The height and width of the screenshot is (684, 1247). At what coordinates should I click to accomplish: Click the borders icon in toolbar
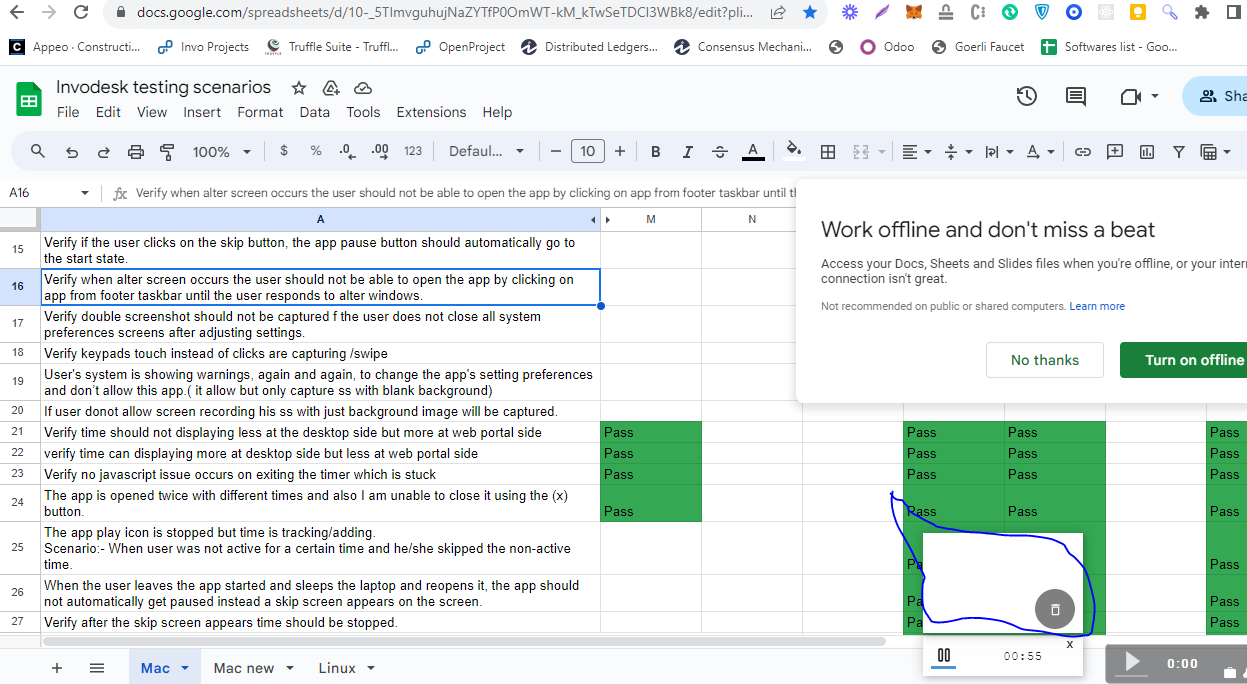click(828, 152)
